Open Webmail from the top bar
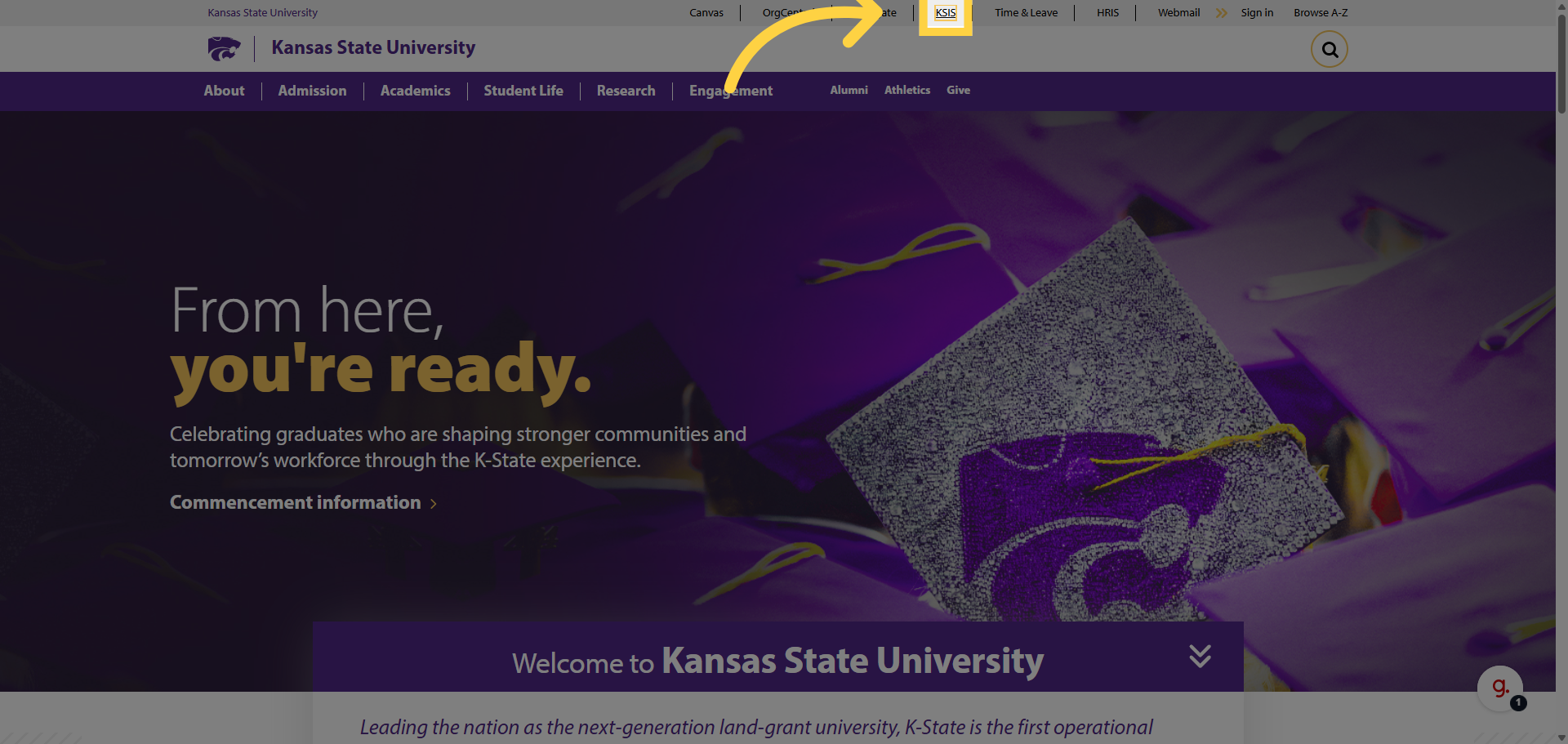Image resolution: width=1568 pixels, height=744 pixels. click(x=1178, y=12)
